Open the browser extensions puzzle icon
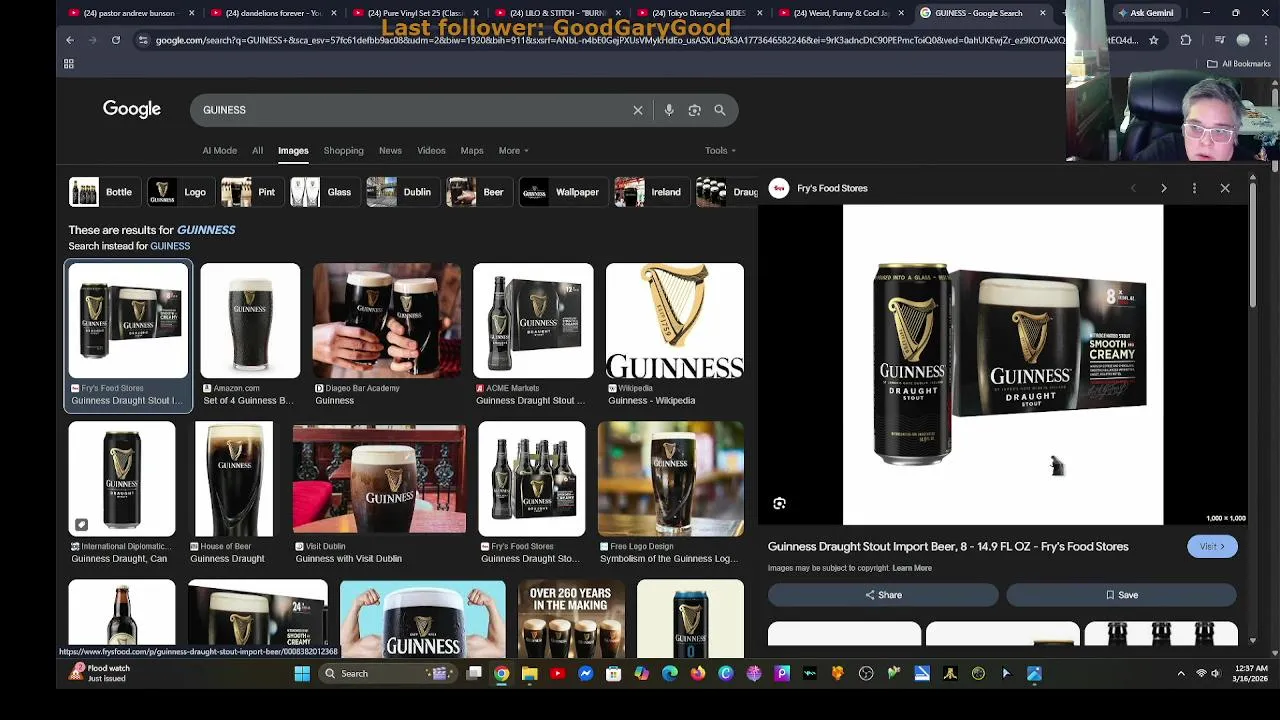Screen dimensions: 1280x720 tap(1186, 40)
